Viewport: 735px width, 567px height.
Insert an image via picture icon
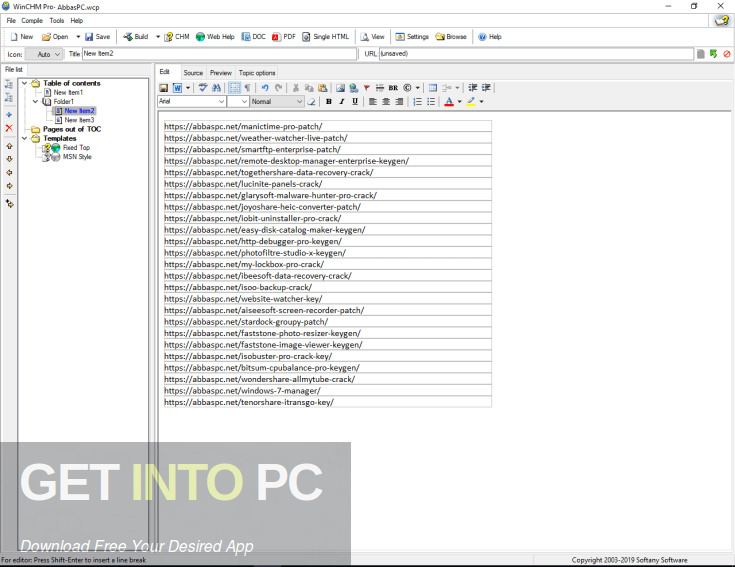340,88
